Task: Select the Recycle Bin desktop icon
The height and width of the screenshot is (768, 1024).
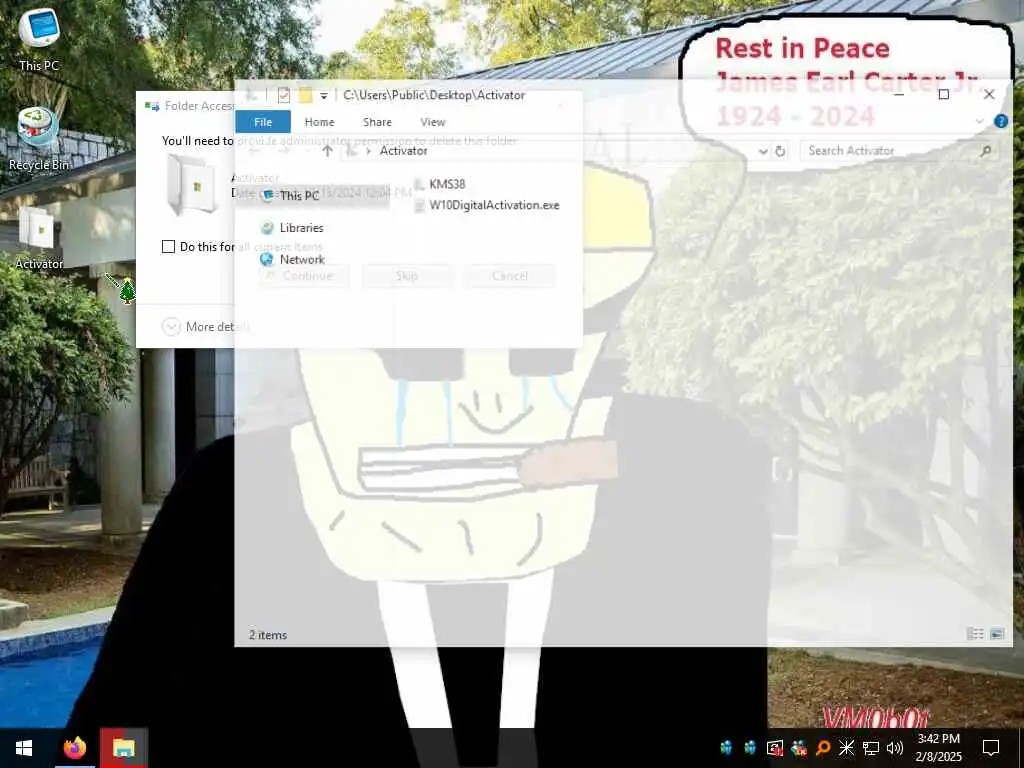Action: (x=39, y=139)
